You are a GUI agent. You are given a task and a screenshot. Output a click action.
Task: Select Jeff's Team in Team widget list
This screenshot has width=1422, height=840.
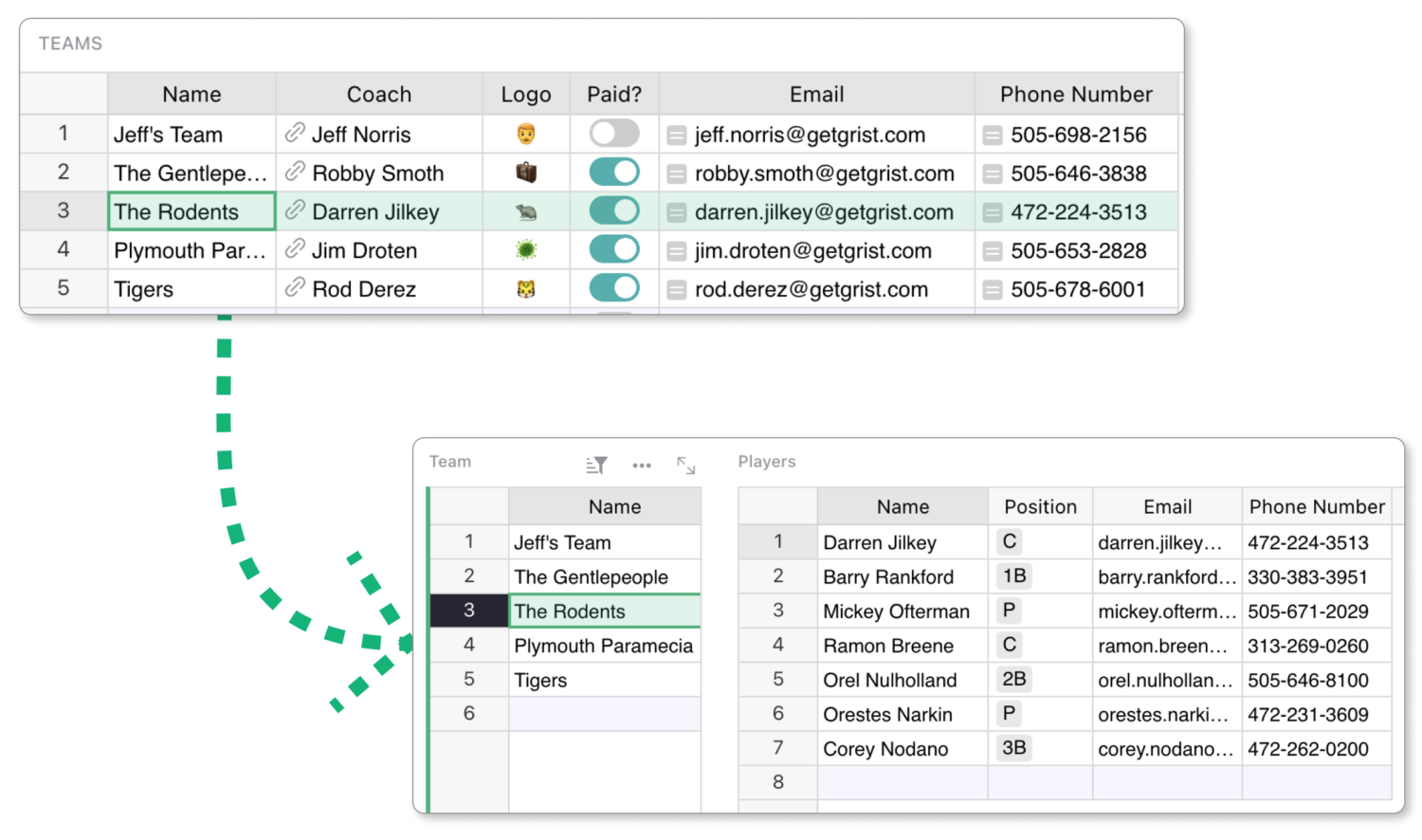pyautogui.click(x=605, y=542)
